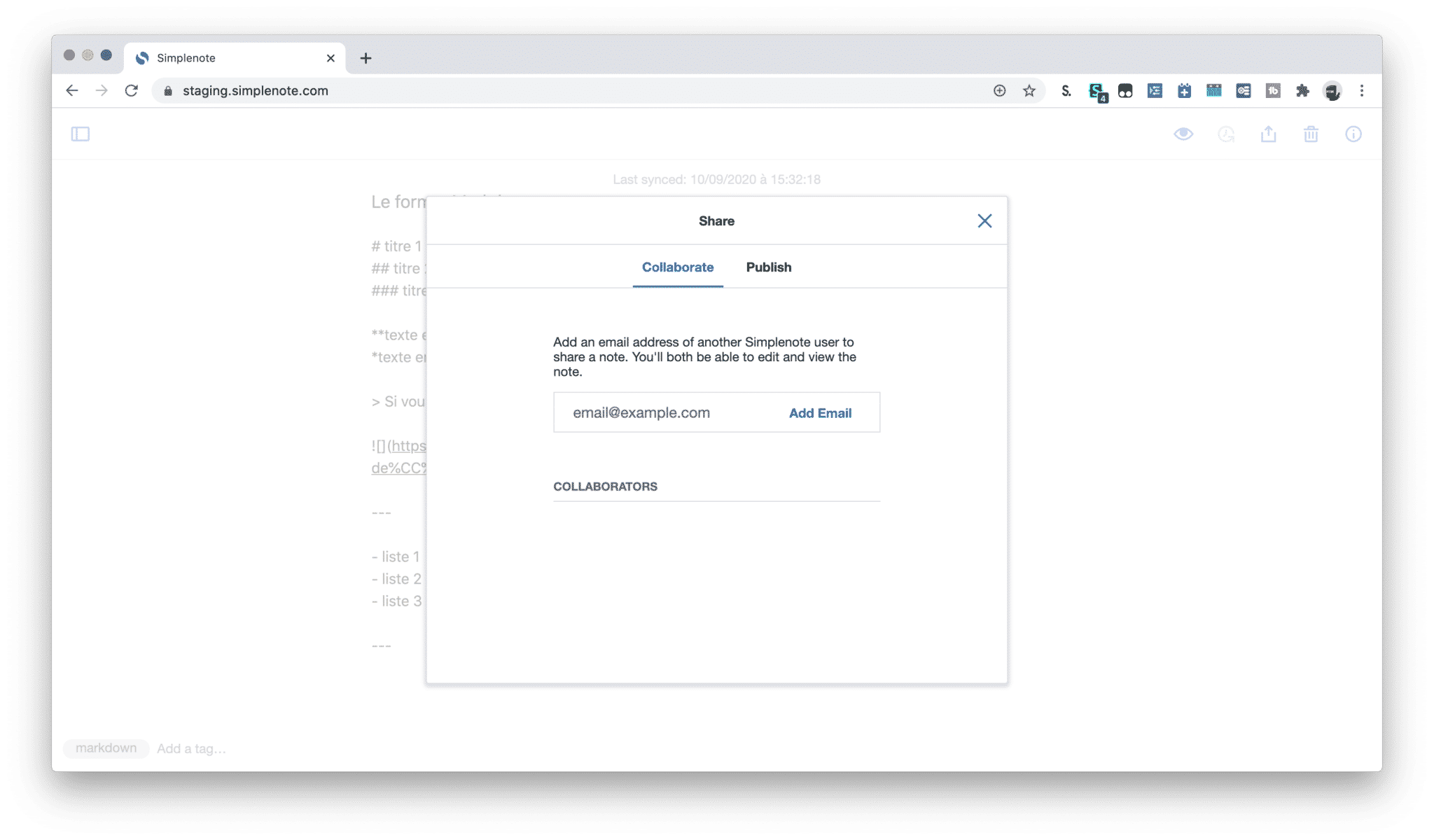Close the Share dialog
This screenshot has height=840, width=1434.
click(x=985, y=221)
